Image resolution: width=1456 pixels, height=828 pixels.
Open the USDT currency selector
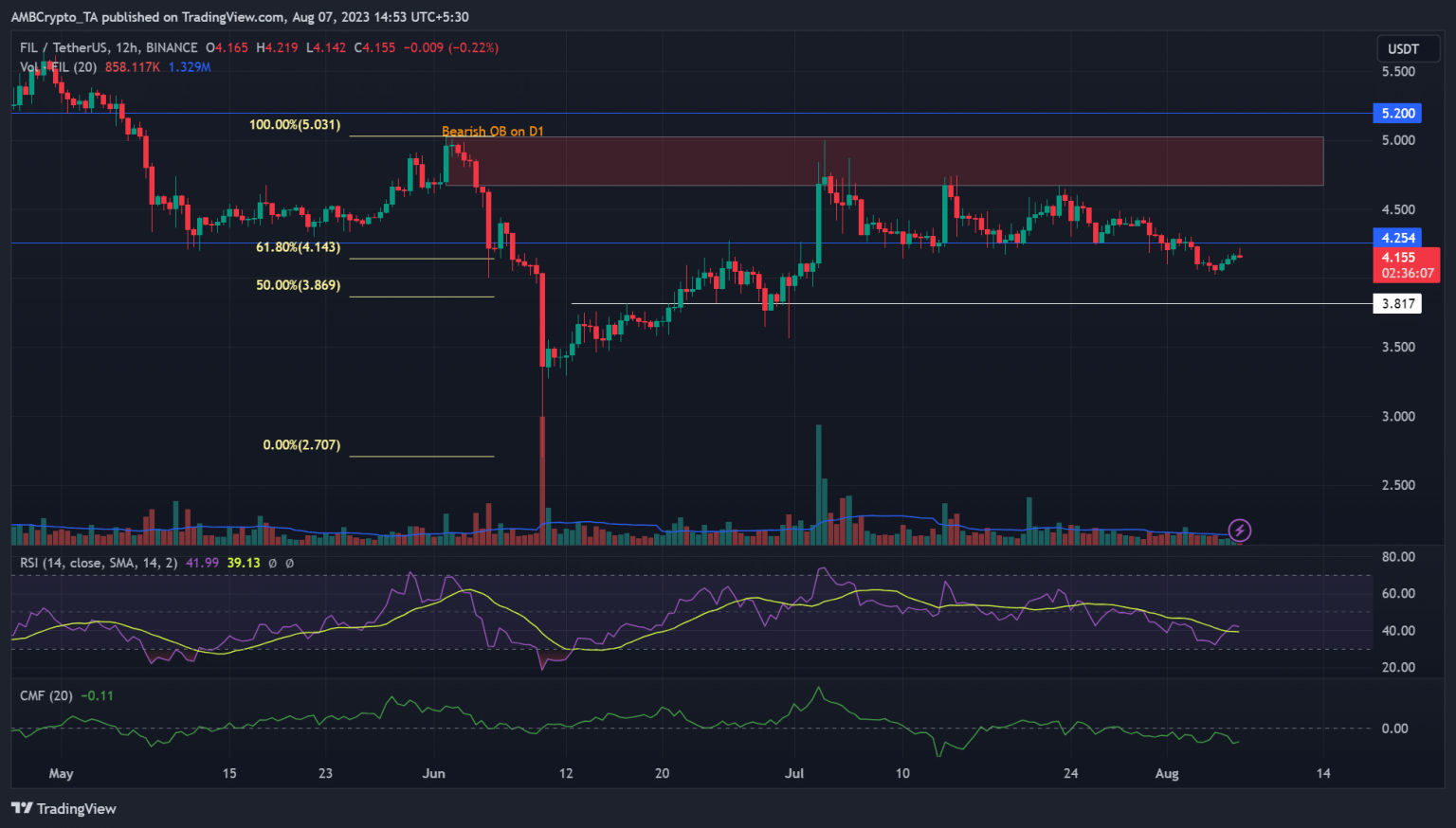point(1403,49)
